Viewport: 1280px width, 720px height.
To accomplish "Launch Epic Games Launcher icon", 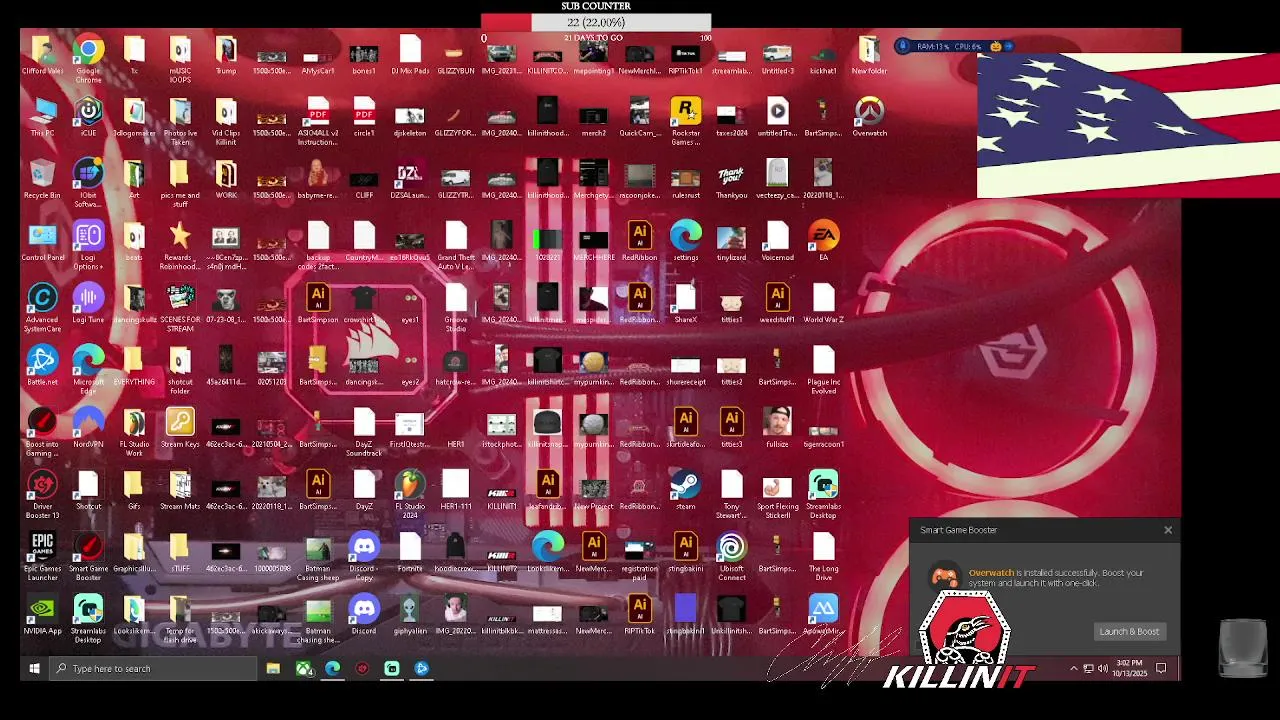I will pyautogui.click(x=42, y=556).
